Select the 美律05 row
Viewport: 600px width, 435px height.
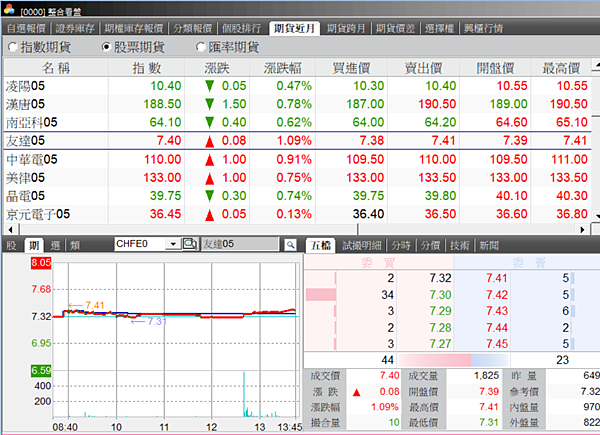[297, 178]
